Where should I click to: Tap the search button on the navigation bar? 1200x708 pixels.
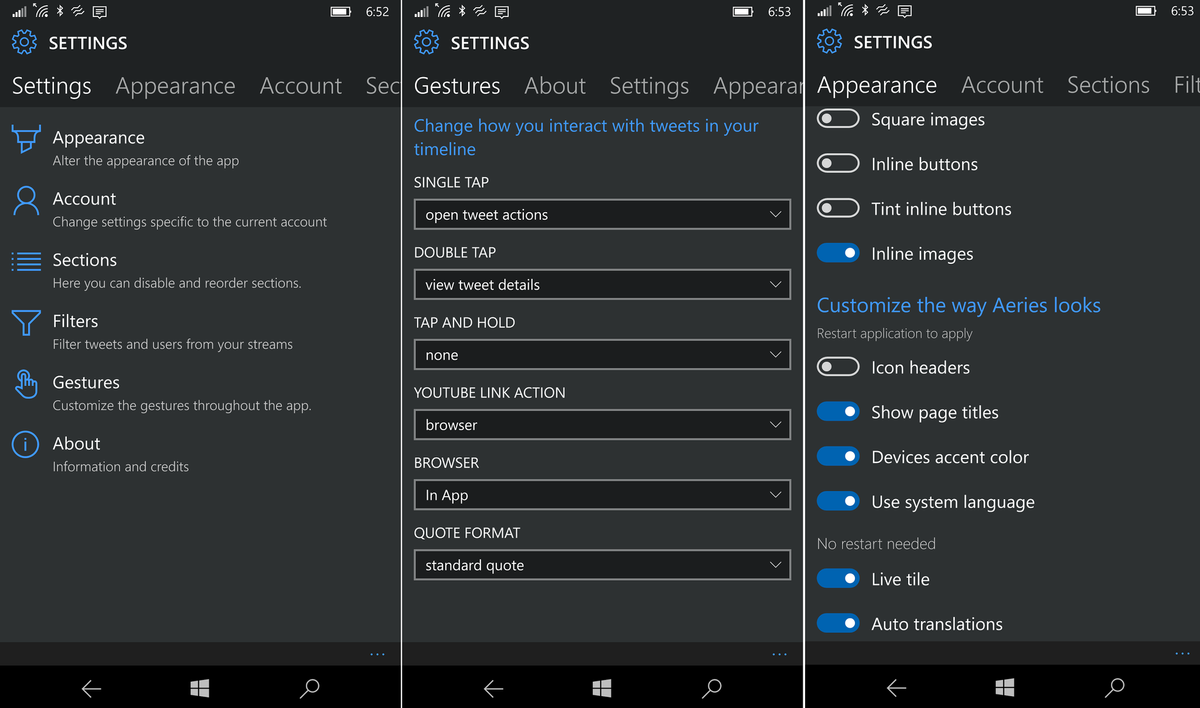click(x=309, y=689)
